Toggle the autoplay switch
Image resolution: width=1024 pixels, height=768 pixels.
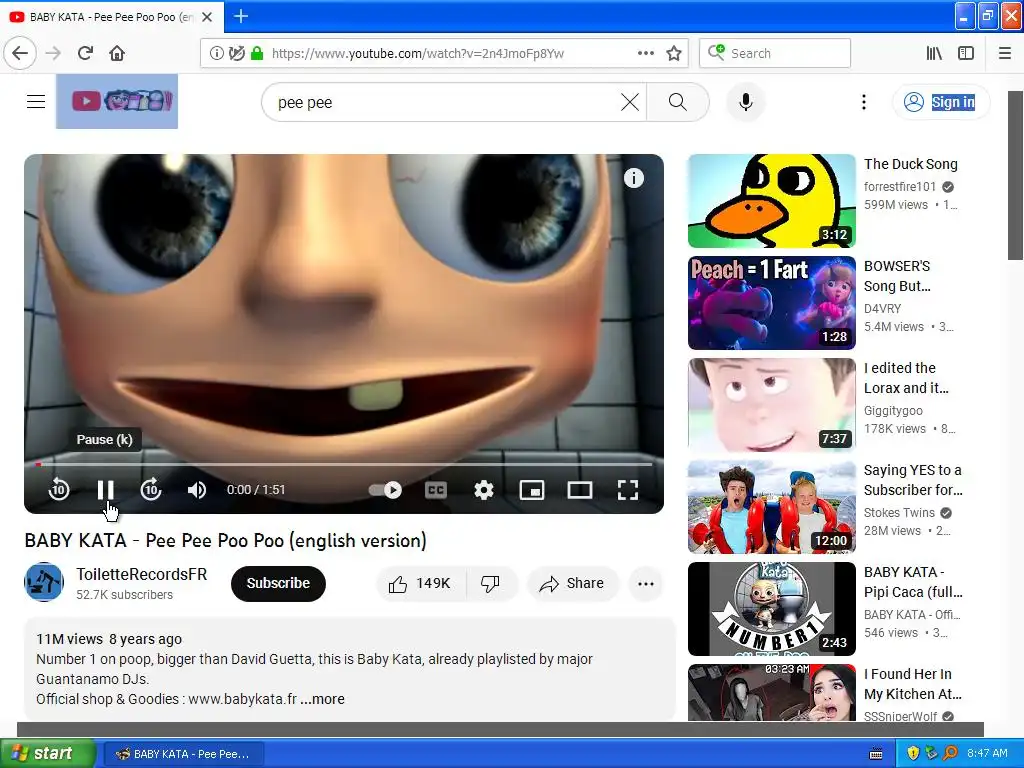[x=385, y=490]
